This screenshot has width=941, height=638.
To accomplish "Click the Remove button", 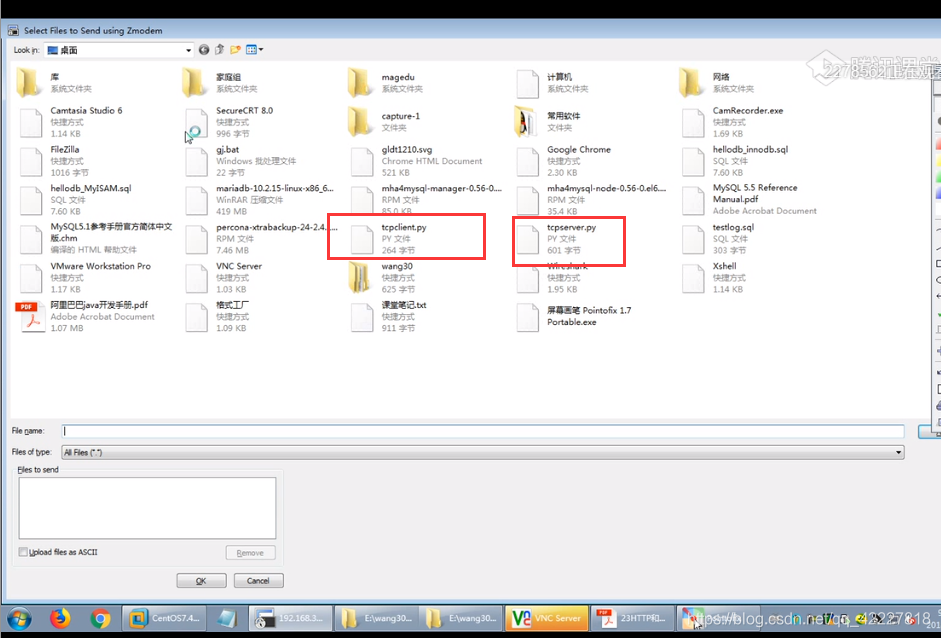I will click(250, 553).
